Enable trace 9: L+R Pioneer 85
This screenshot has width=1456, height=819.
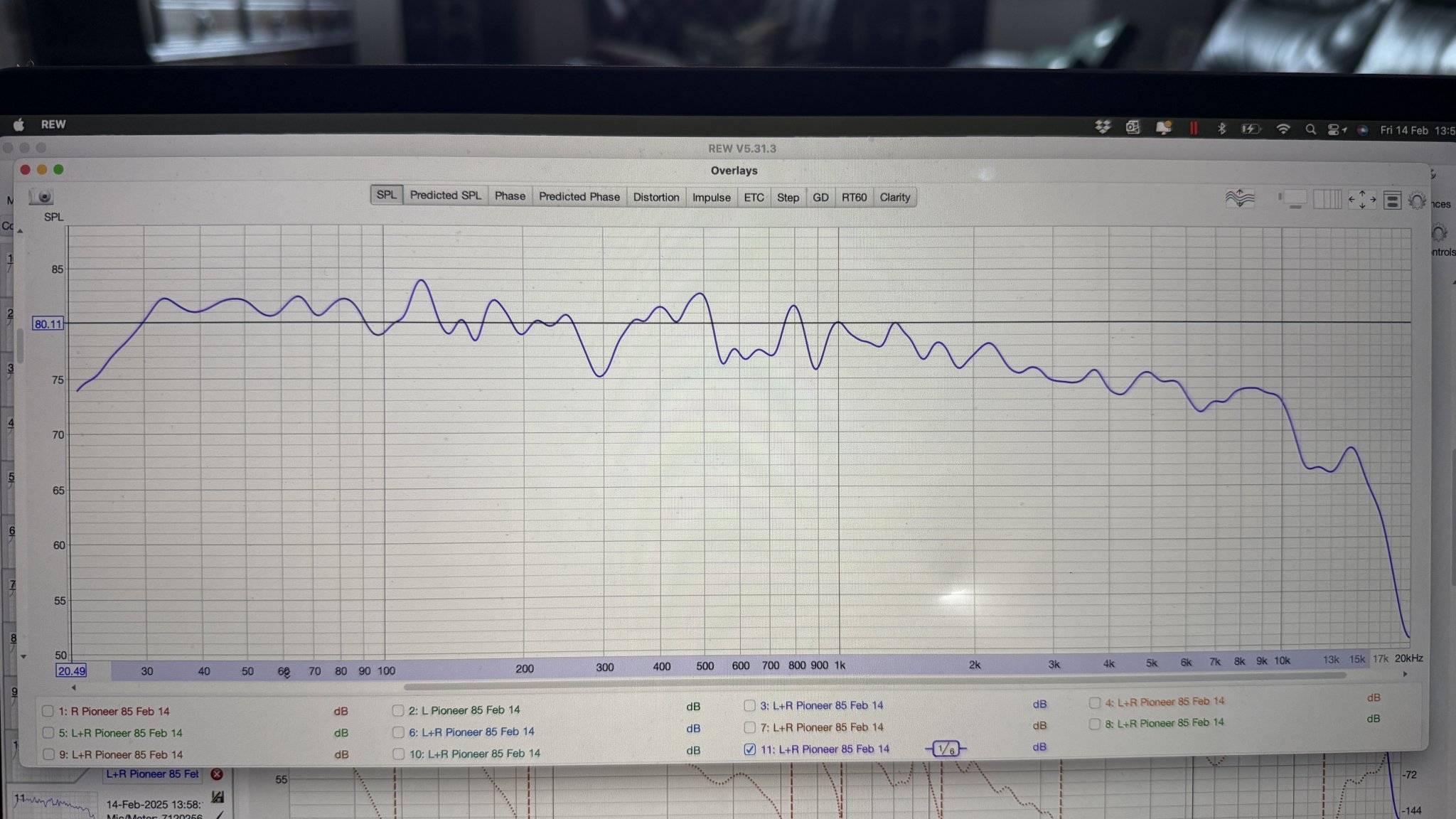click(x=48, y=754)
